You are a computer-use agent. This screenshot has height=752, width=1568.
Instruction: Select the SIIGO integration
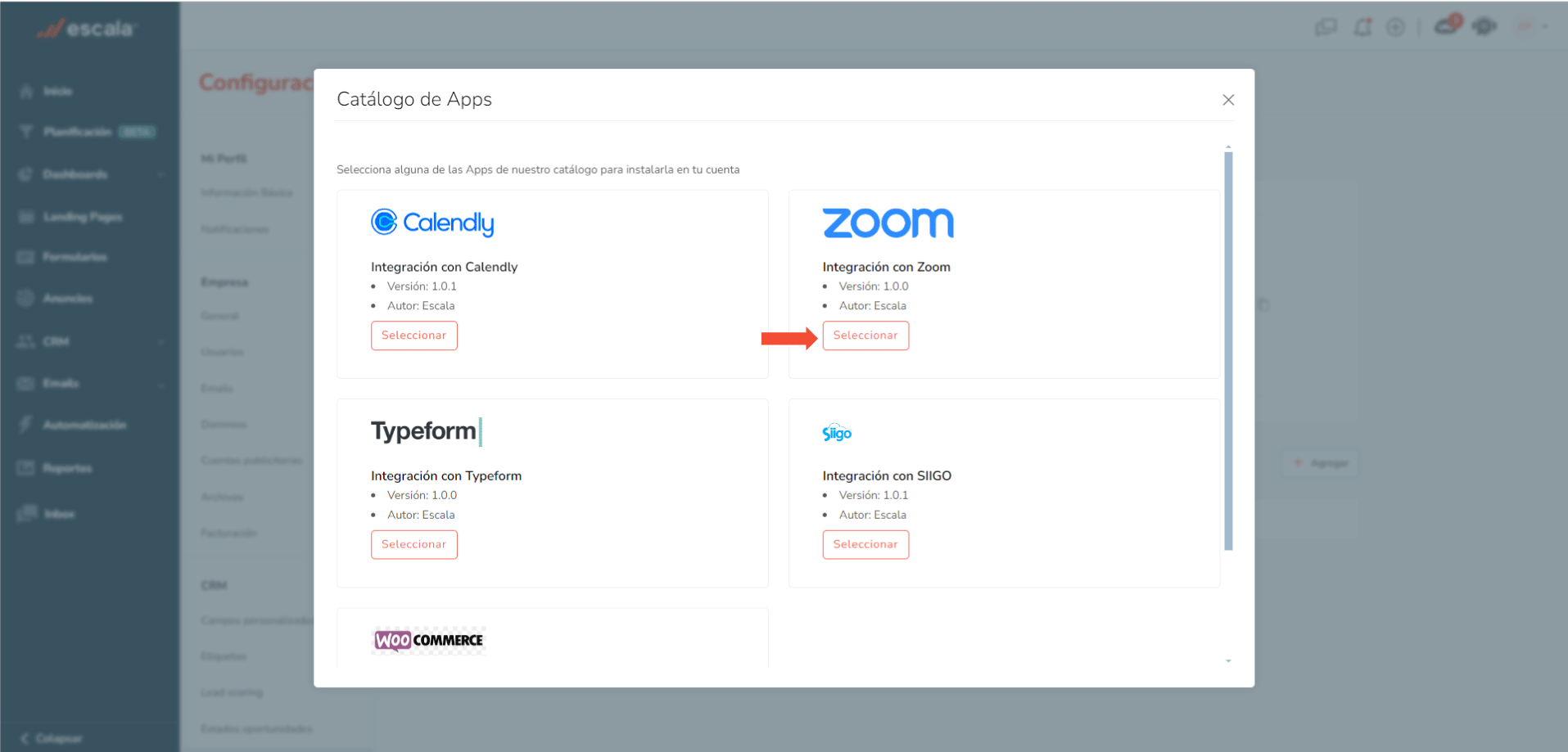pos(865,544)
